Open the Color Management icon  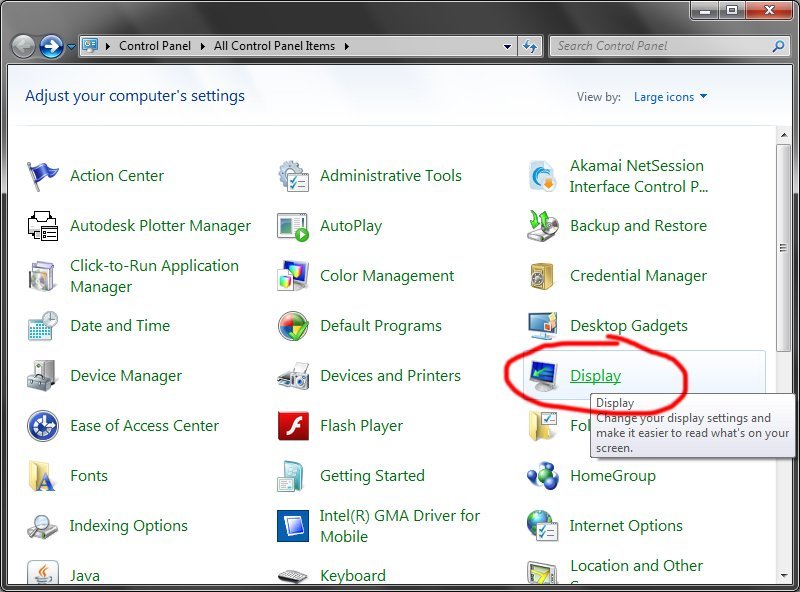pyautogui.click(x=293, y=276)
